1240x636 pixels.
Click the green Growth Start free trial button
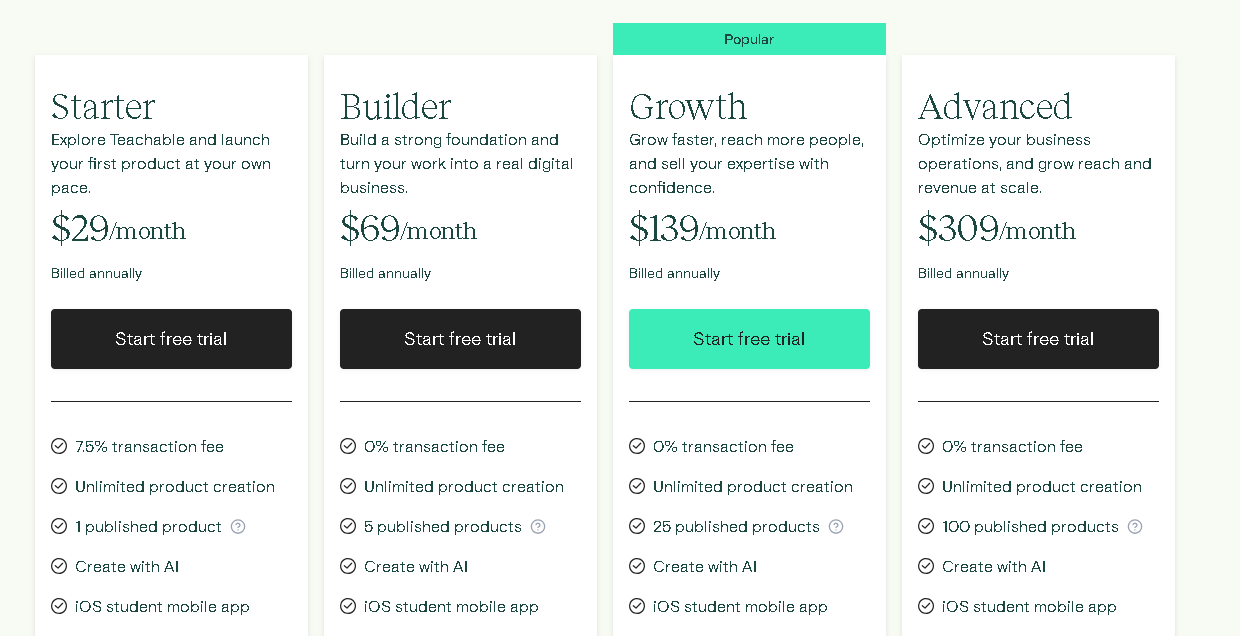749,339
